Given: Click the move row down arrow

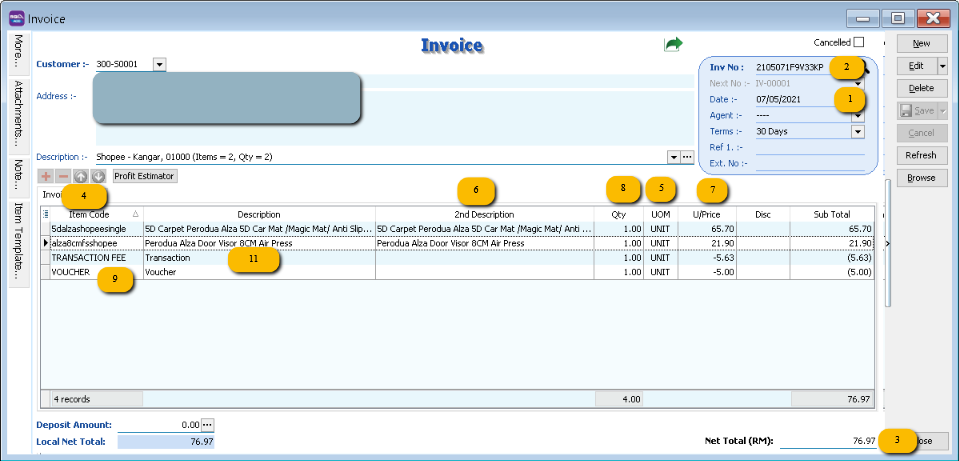Looking at the screenshot, I should [x=97, y=176].
